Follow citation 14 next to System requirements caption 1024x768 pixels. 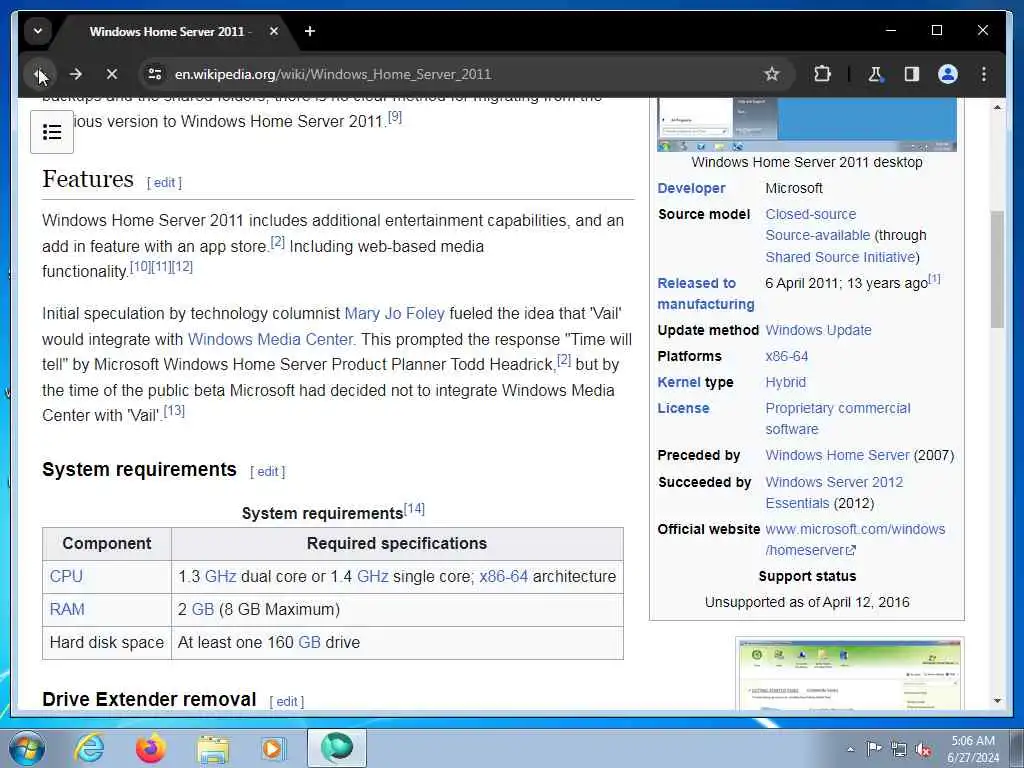[x=414, y=509]
